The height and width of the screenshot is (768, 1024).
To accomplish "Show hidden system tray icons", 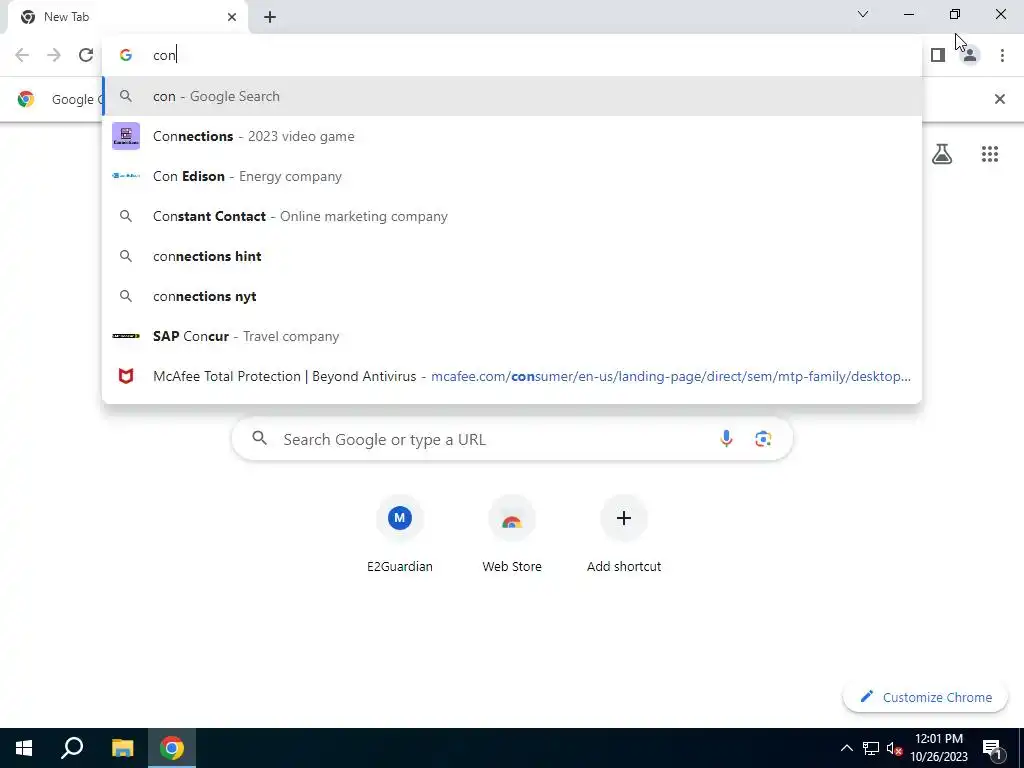I will pyautogui.click(x=846, y=748).
